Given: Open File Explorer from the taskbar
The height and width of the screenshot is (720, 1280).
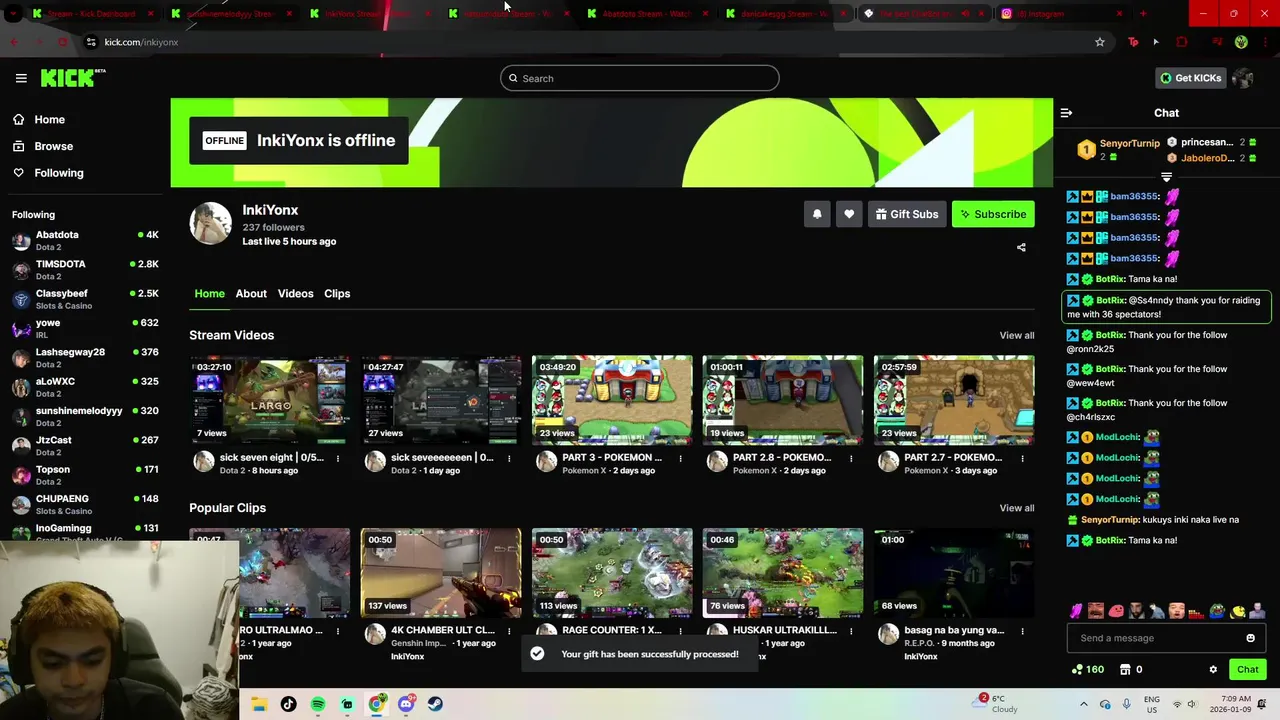Looking at the screenshot, I should (x=259, y=704).
